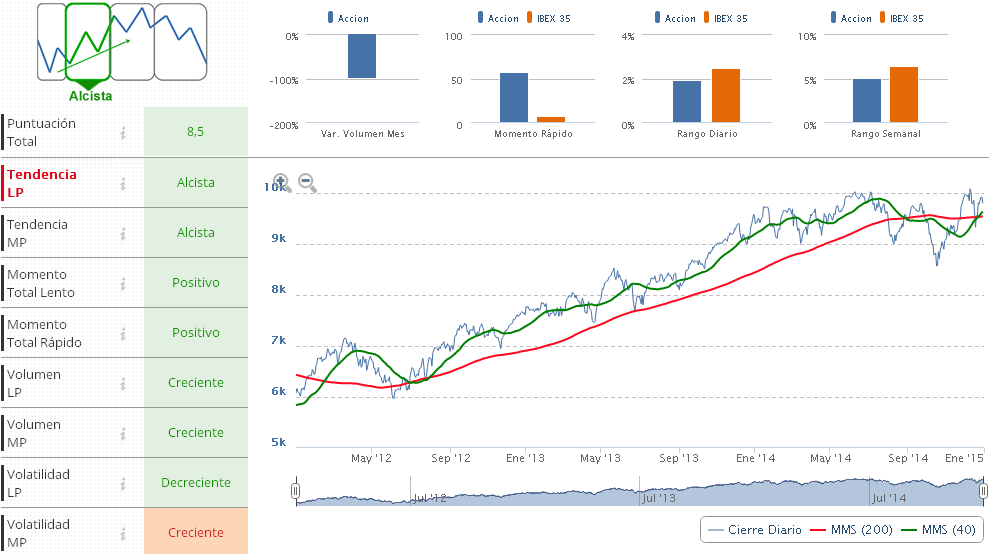Zoom in on the price chart
The image size is (989, 554).
(281, 182)
